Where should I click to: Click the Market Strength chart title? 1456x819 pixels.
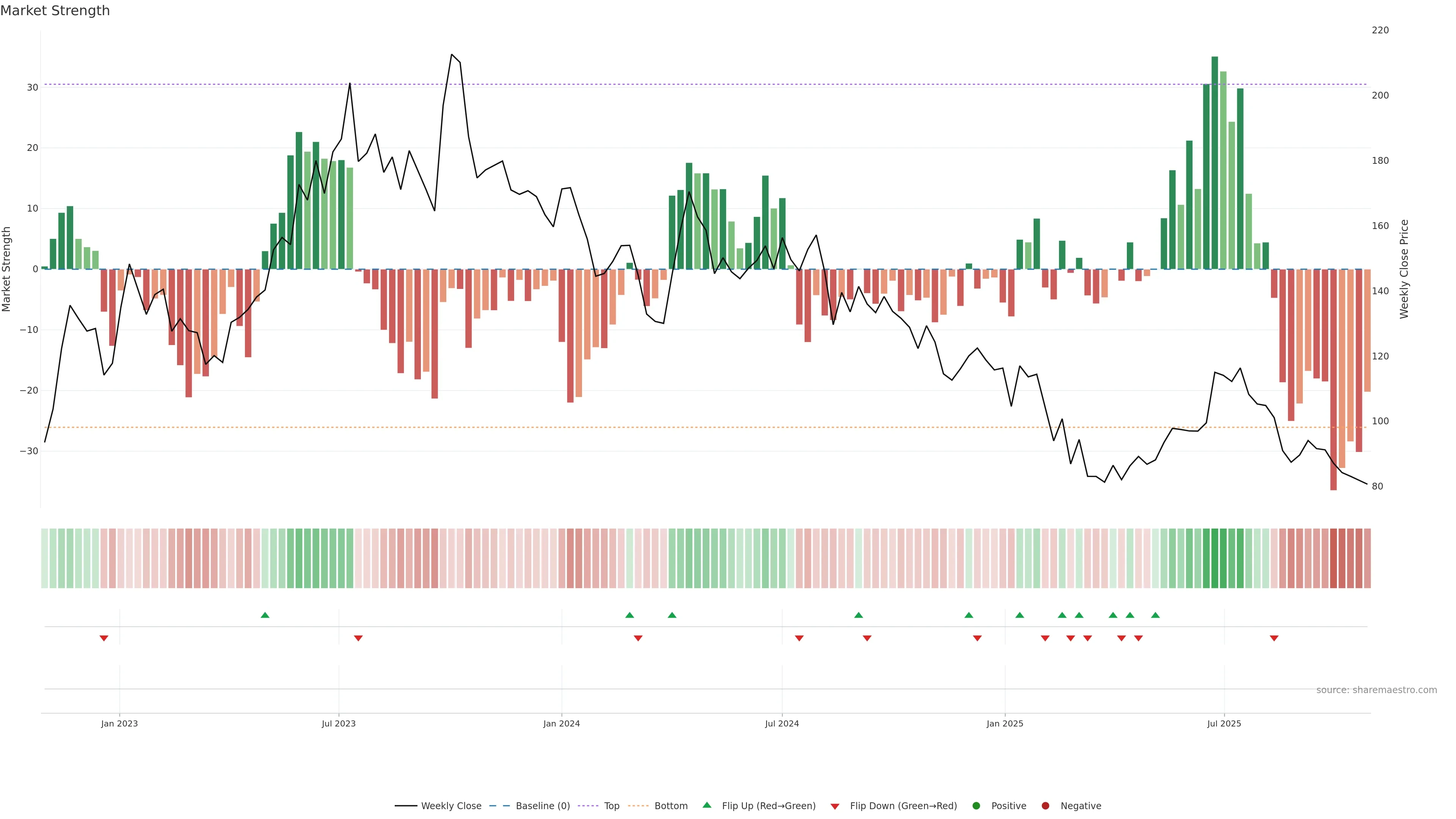[x=55, y=11]
